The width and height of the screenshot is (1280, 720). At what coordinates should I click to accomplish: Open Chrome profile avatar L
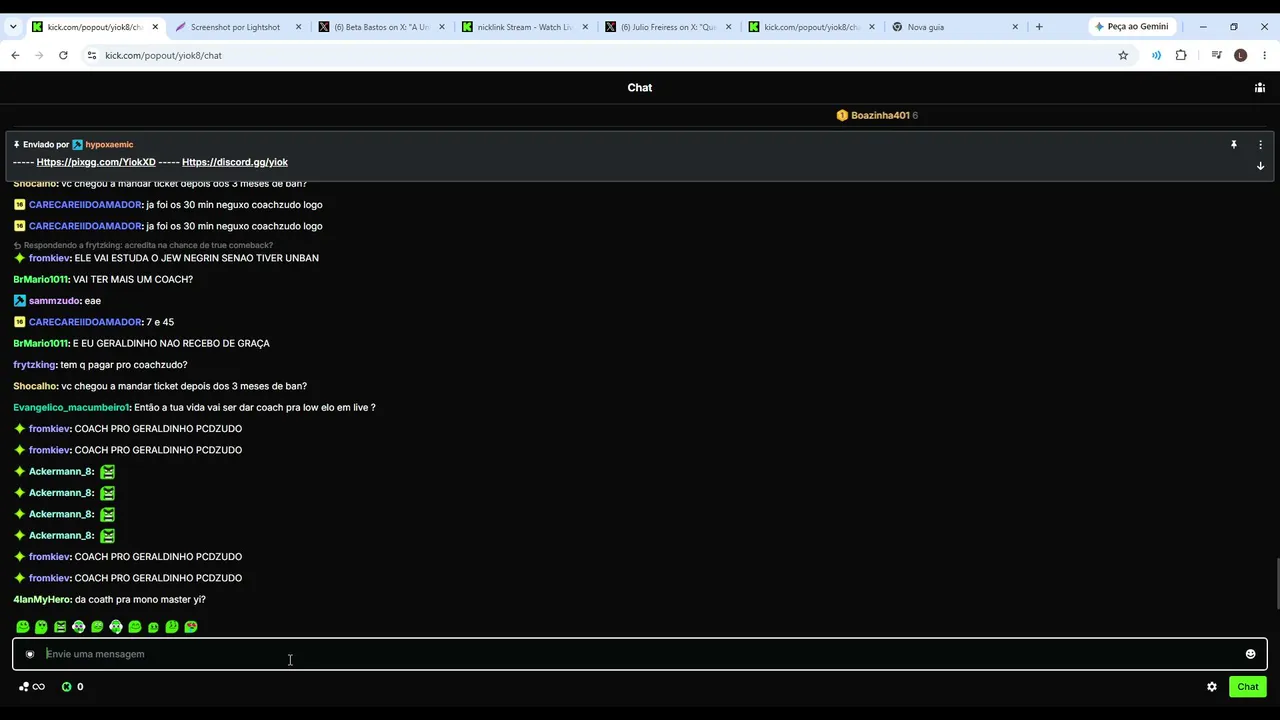click(1241, 55)
